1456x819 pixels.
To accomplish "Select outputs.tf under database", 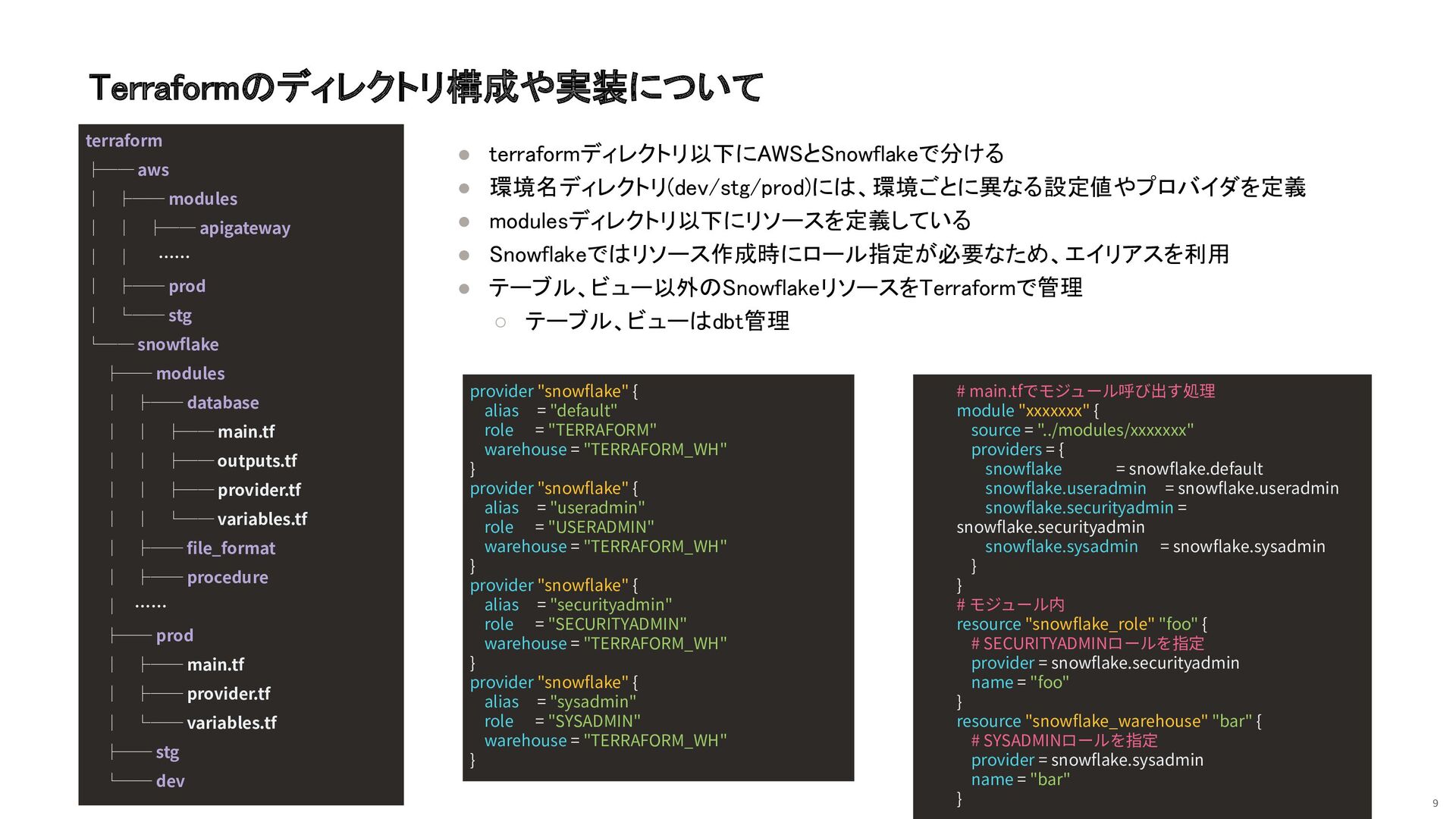I will point(256,461).
